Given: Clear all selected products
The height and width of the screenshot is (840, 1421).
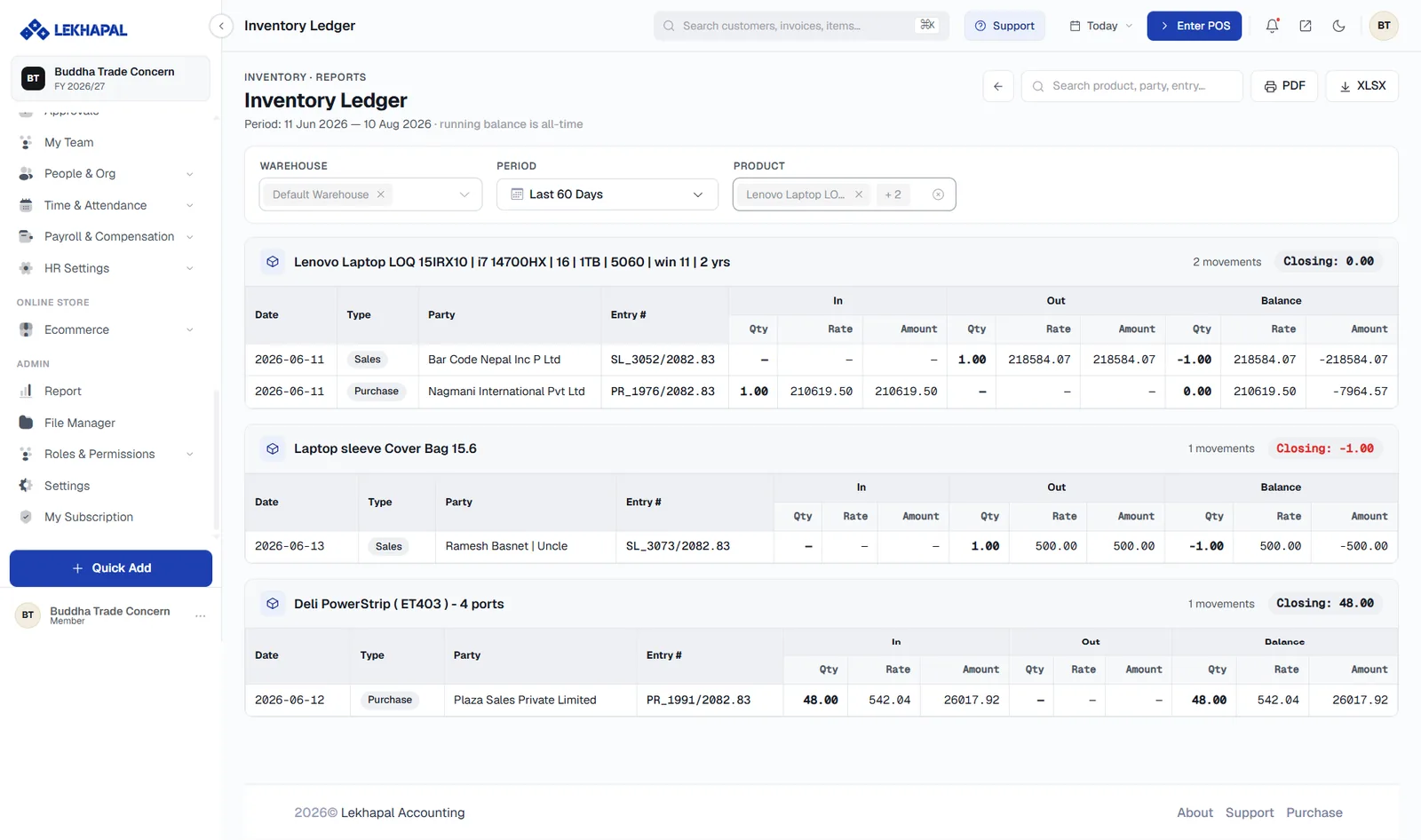Looking at the screenshot, I should (x=938, y=194).
